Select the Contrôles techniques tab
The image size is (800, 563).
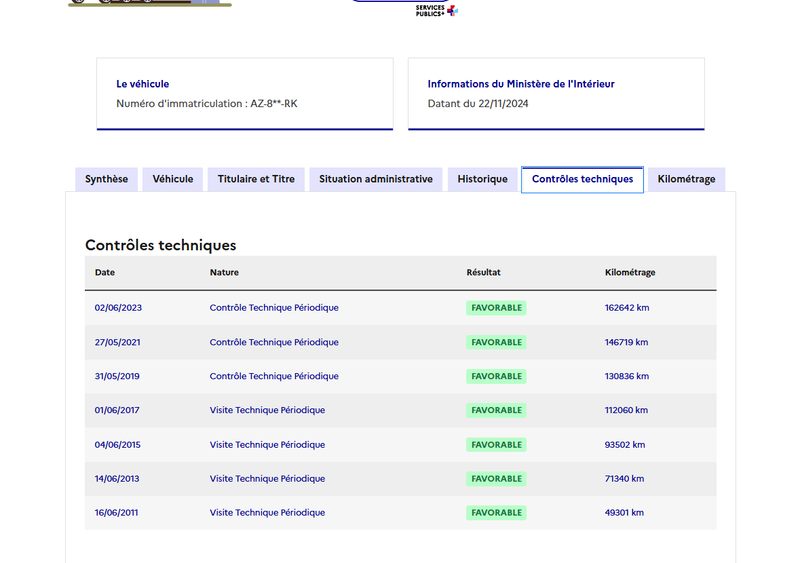tap(582, 179)
